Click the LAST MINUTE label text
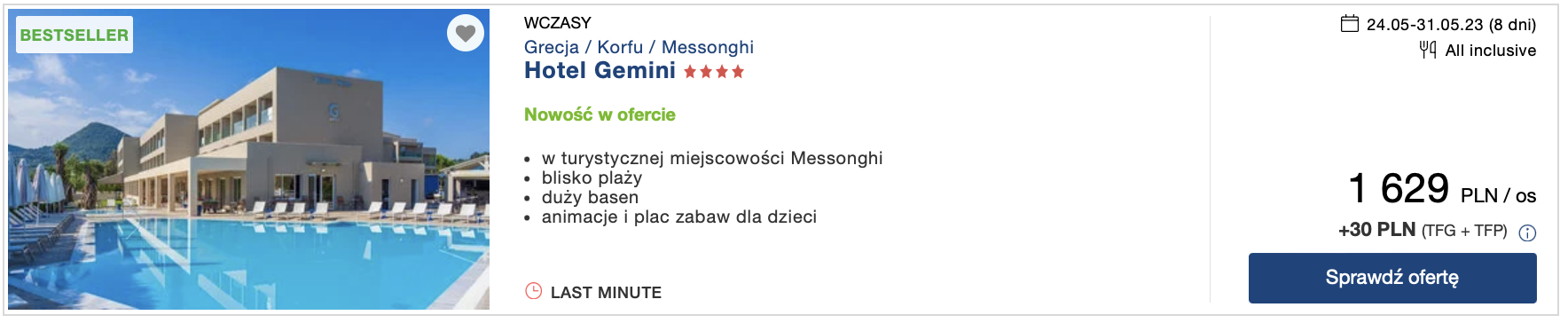This screenshot has width=1568, height=323. click(606, 293)
